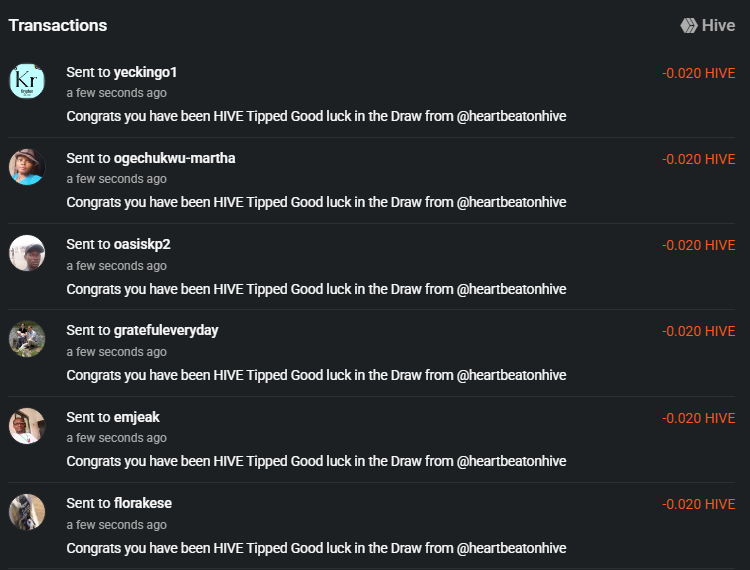Image resolution: width=750 pixels, height=570 pixels.
Task: Select emjeak's avatar thumbnail
Action: tap(27, 426)
